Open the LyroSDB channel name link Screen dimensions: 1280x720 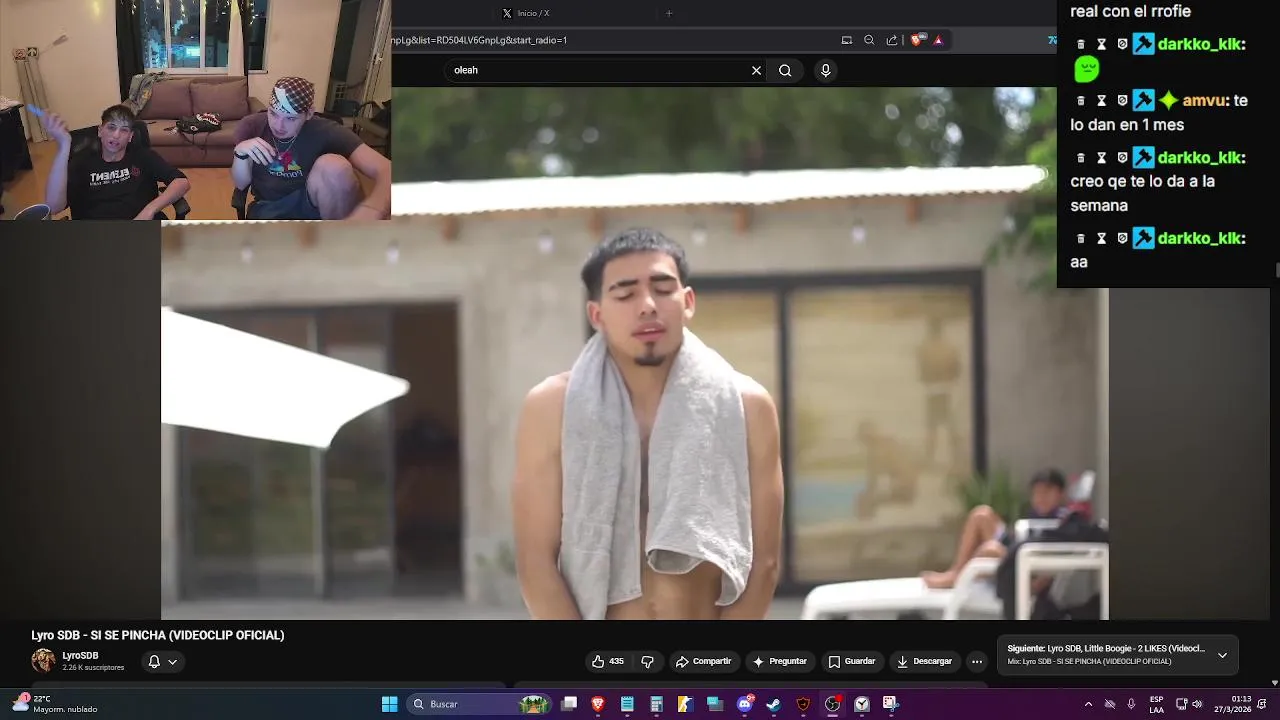(80, 656)
